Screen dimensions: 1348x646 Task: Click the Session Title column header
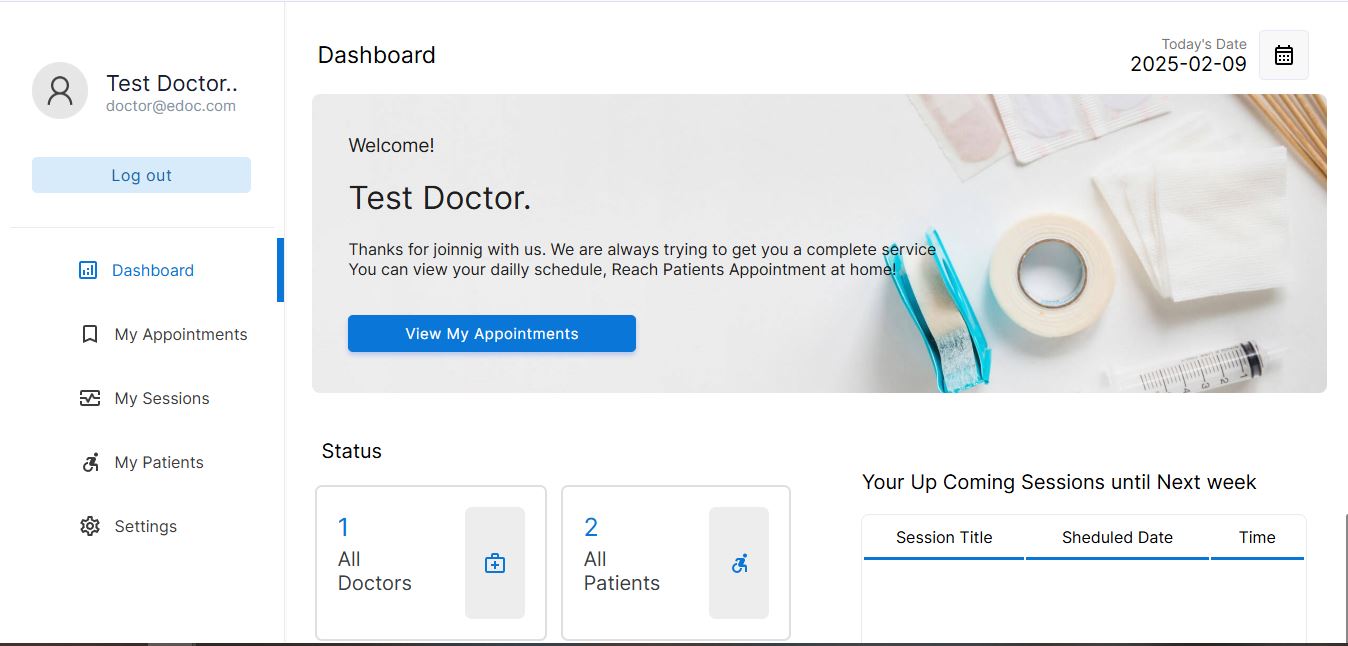(x=944, y=538)
